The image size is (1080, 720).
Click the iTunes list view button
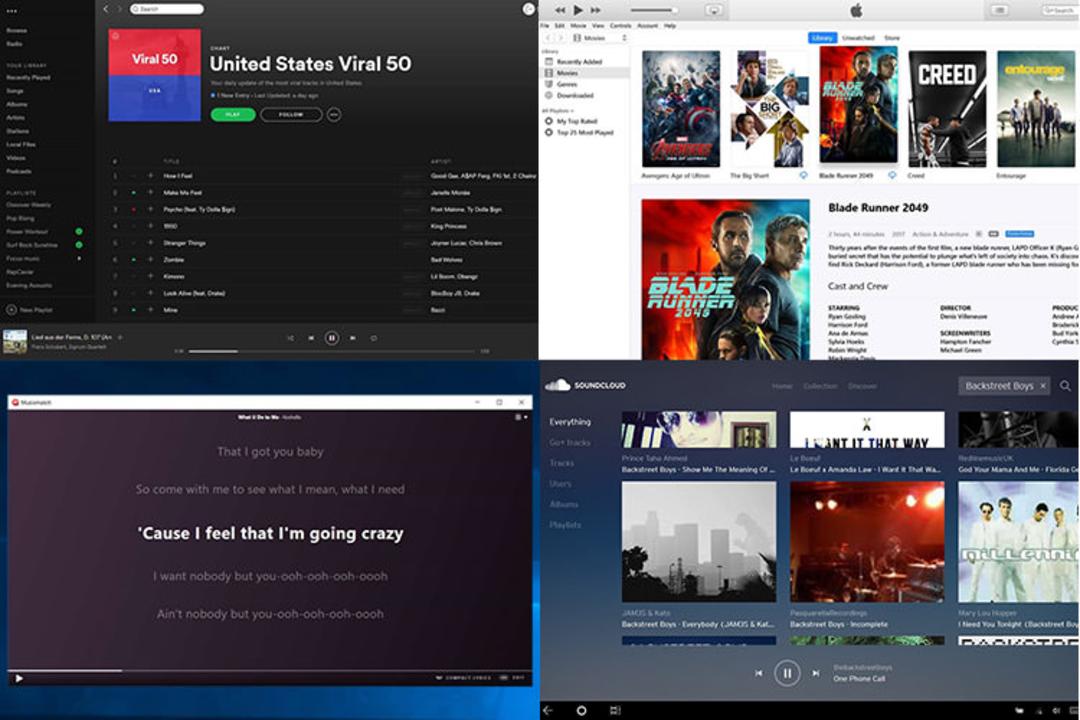click(x=999, y=10)
